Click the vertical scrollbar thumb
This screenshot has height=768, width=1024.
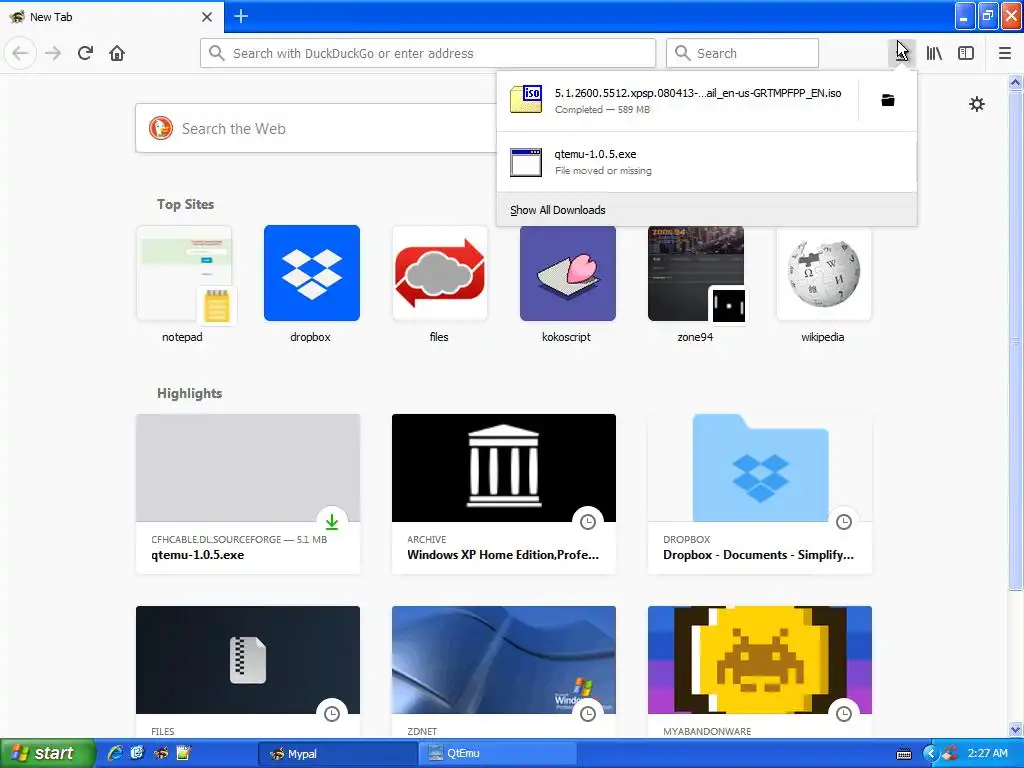click(x=1015, y=340)
